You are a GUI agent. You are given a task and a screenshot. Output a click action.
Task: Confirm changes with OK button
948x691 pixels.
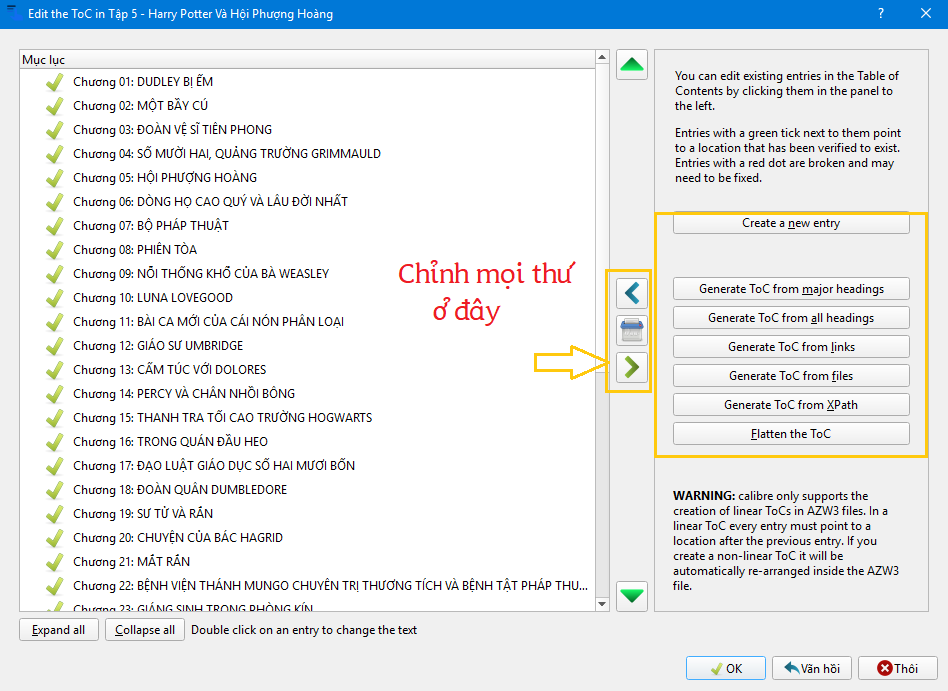(726, 669)
